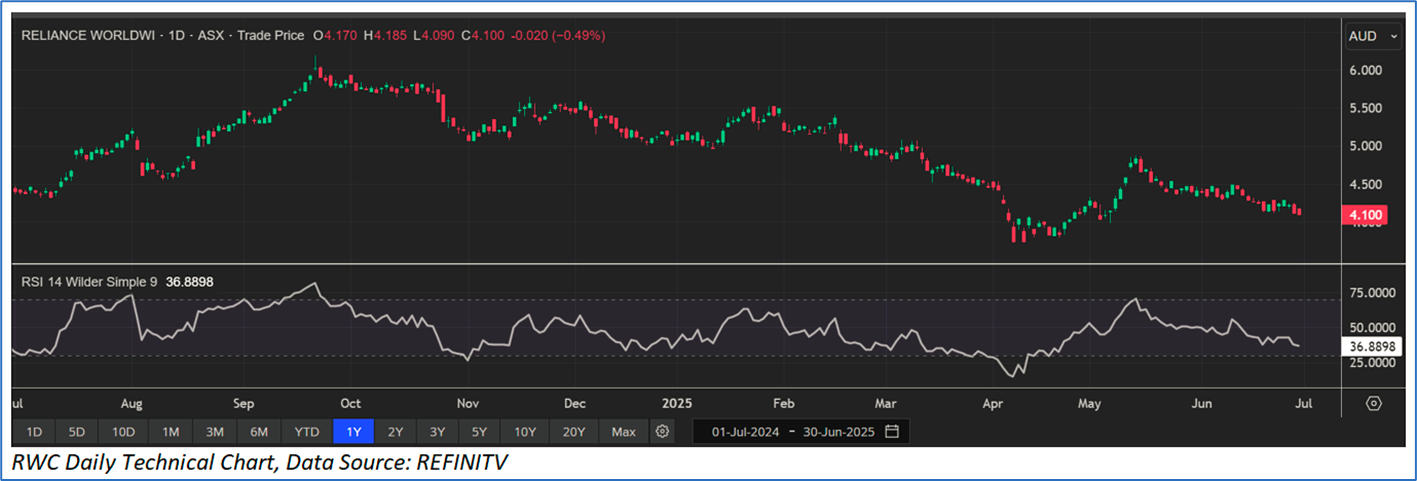
Task: Choose the 10D range button
Action: click(x=124, y=432)
